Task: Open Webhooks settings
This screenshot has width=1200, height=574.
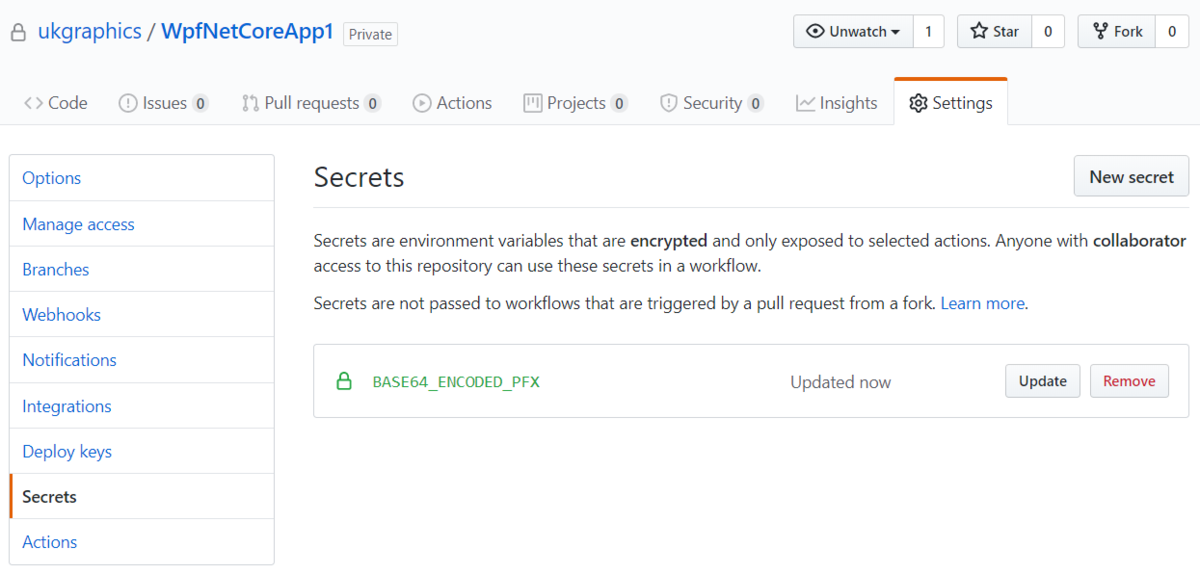Action: (x=142, y=314)
